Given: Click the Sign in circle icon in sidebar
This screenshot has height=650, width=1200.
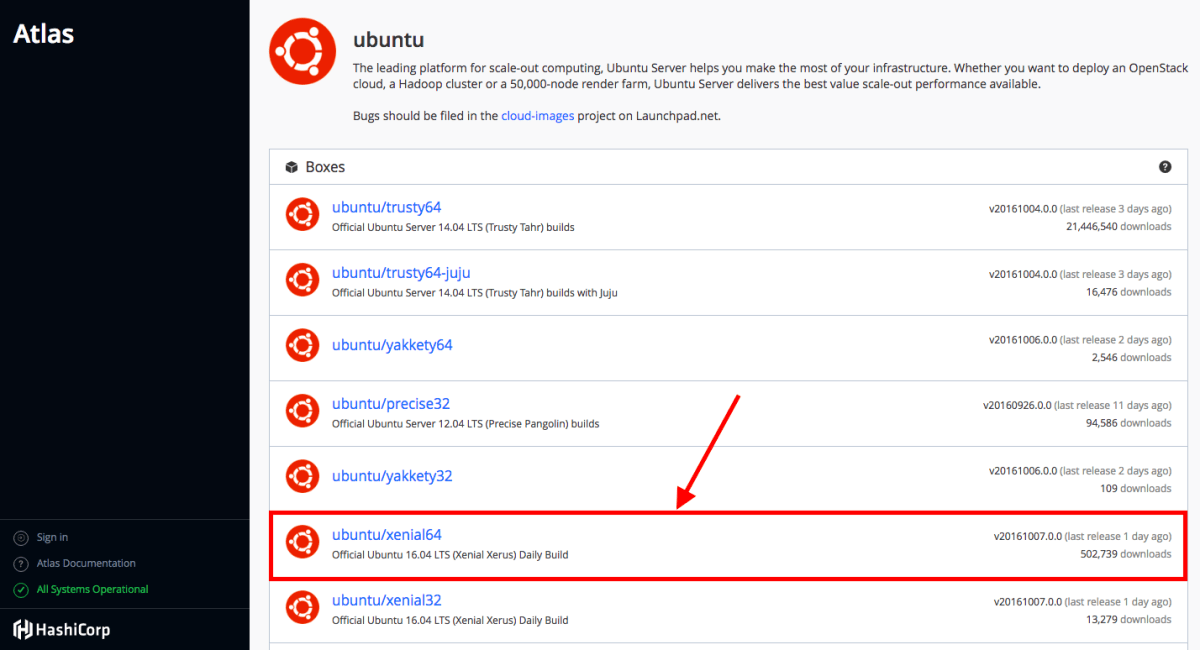Looking at the screenshot, I should click(21, 537).
